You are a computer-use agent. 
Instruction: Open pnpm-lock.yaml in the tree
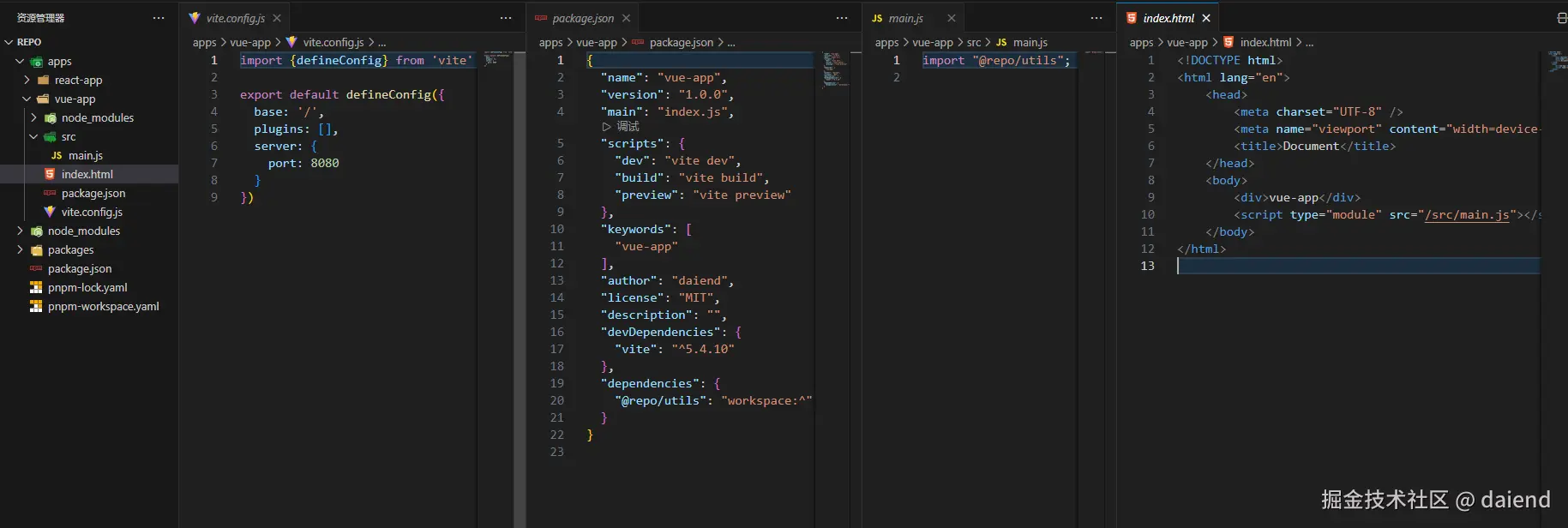[87, 287]
